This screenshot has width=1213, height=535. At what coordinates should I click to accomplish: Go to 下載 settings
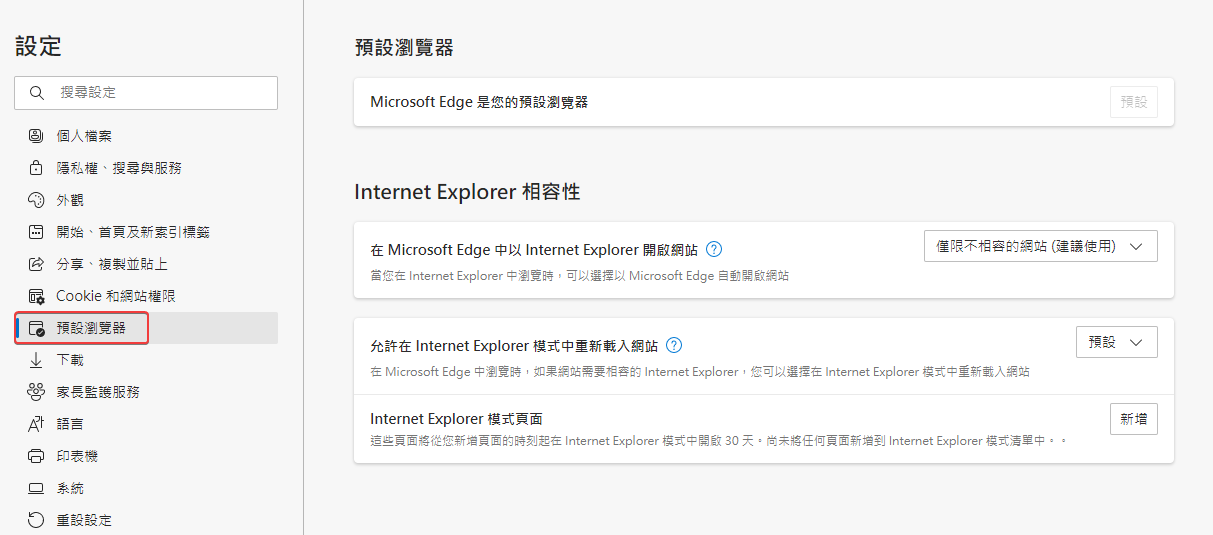[146, 360]
